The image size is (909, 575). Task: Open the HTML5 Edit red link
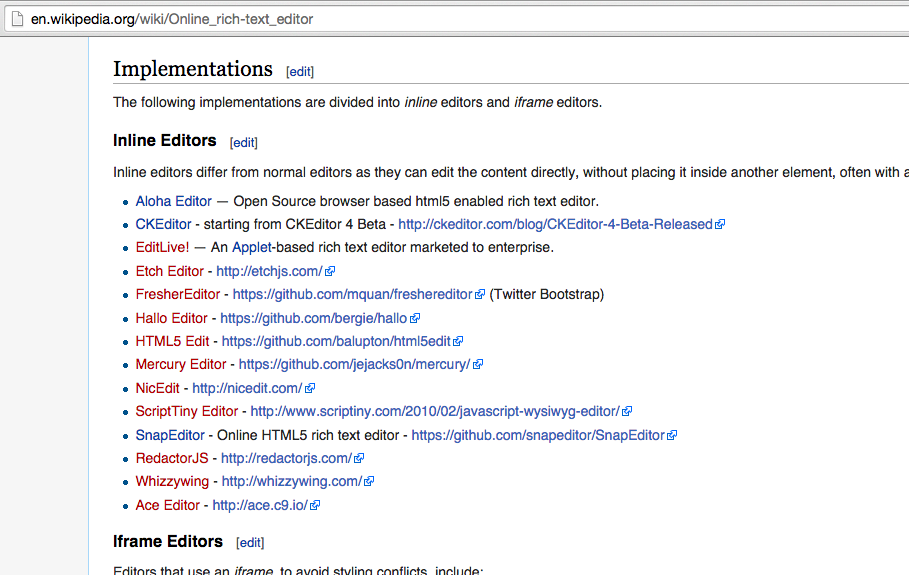click(172, 341)
